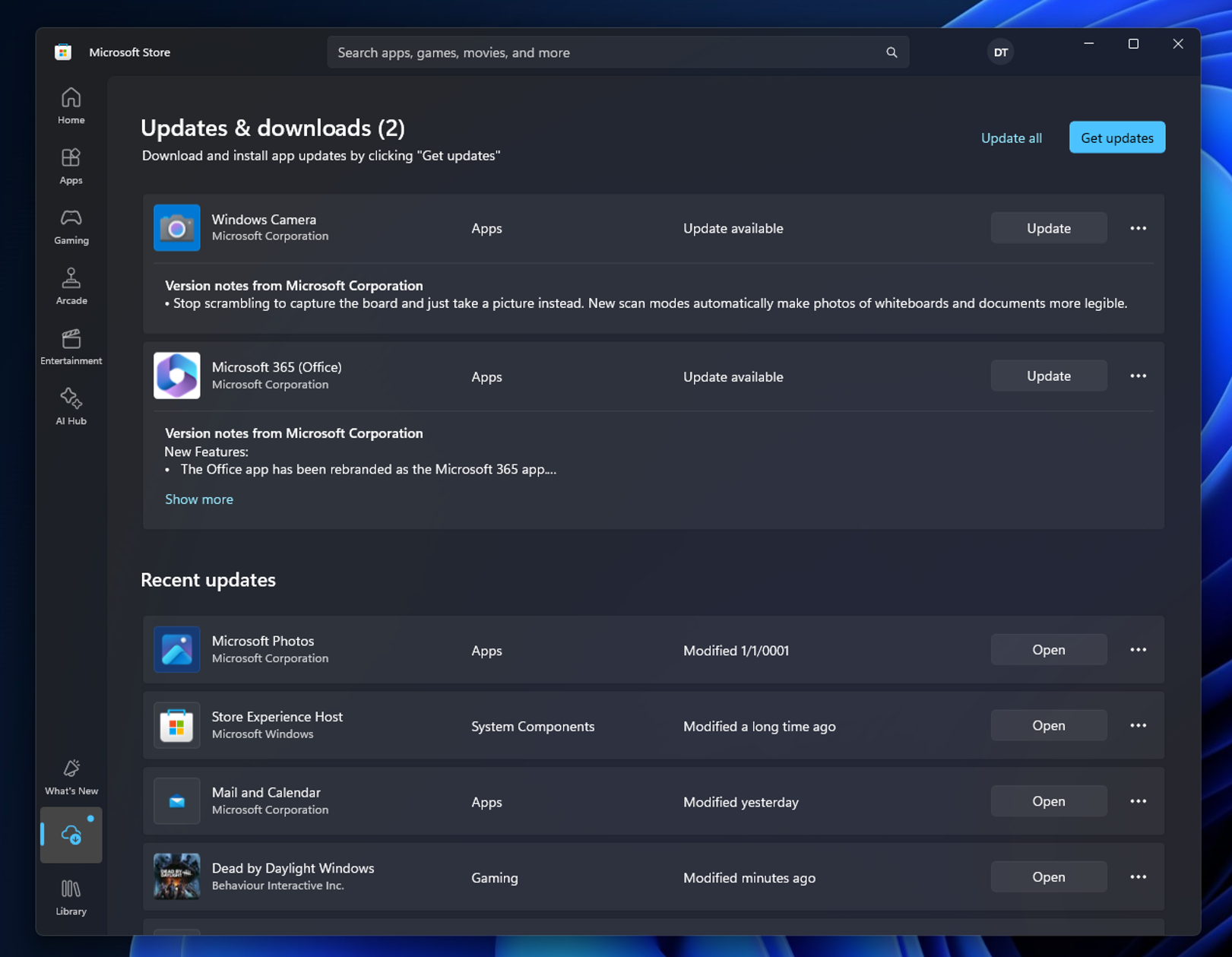Open the Entertainment section in sidebar

71,346
